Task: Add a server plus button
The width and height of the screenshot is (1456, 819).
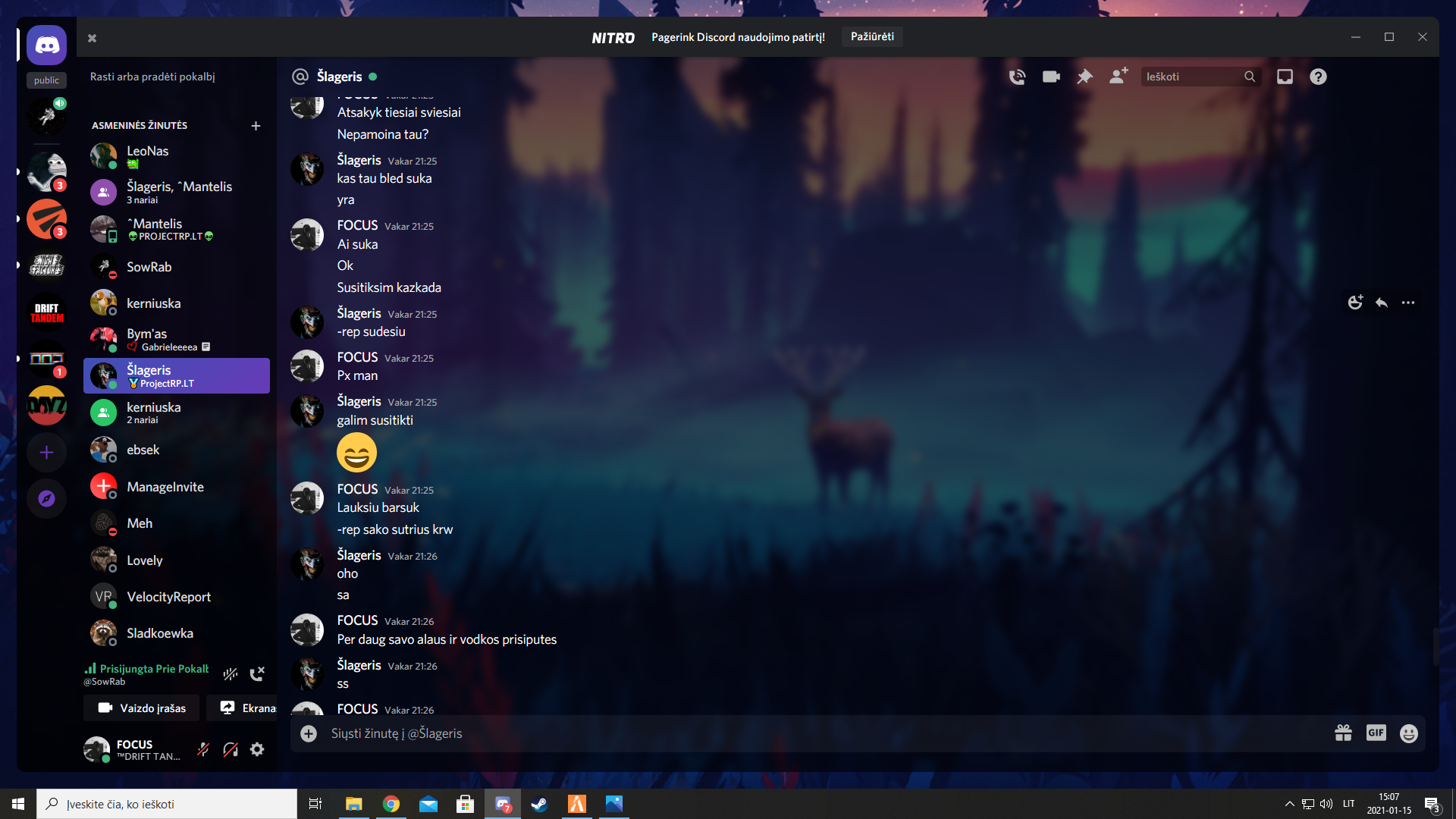Action: tap(47, 453)
